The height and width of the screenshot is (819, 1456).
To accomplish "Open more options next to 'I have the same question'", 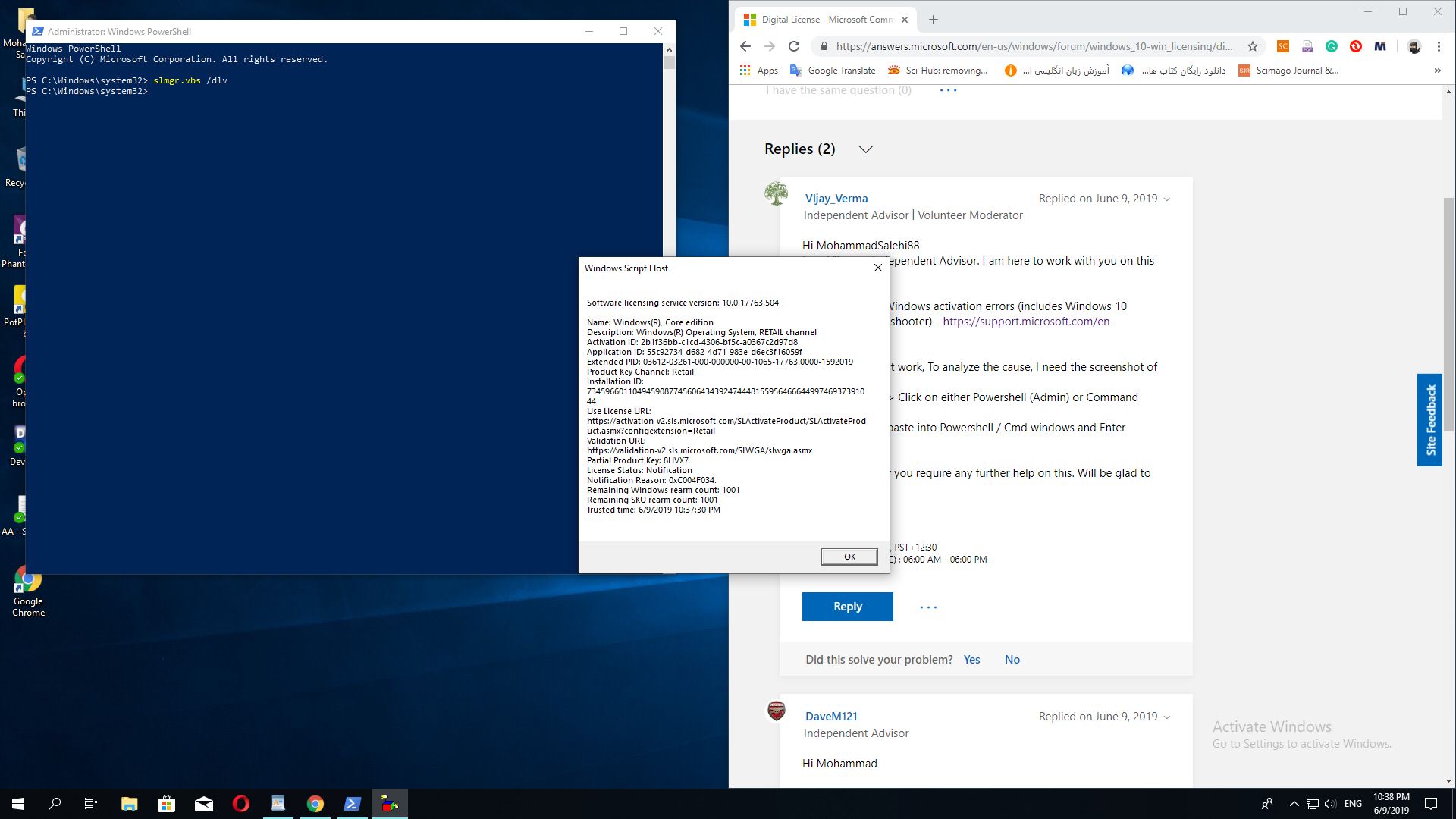I will tap(948, 90).
